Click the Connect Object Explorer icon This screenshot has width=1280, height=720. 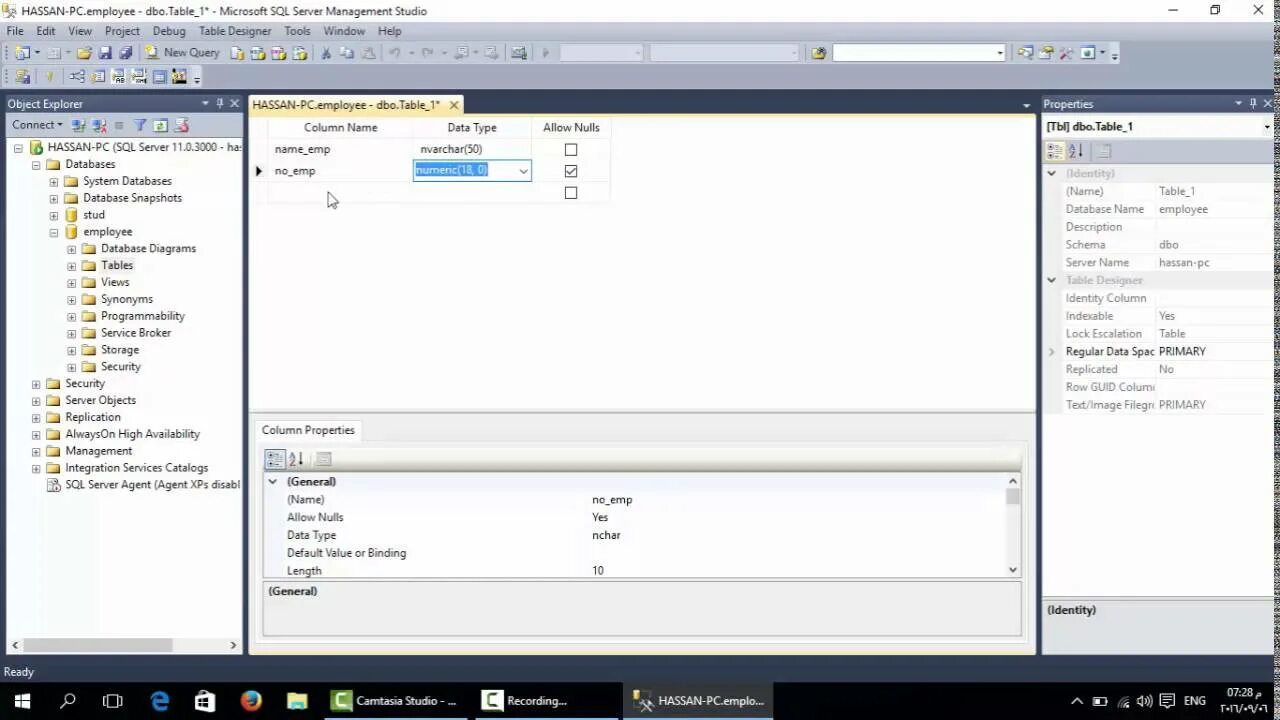pyautogui.click(x=78, y=125)
